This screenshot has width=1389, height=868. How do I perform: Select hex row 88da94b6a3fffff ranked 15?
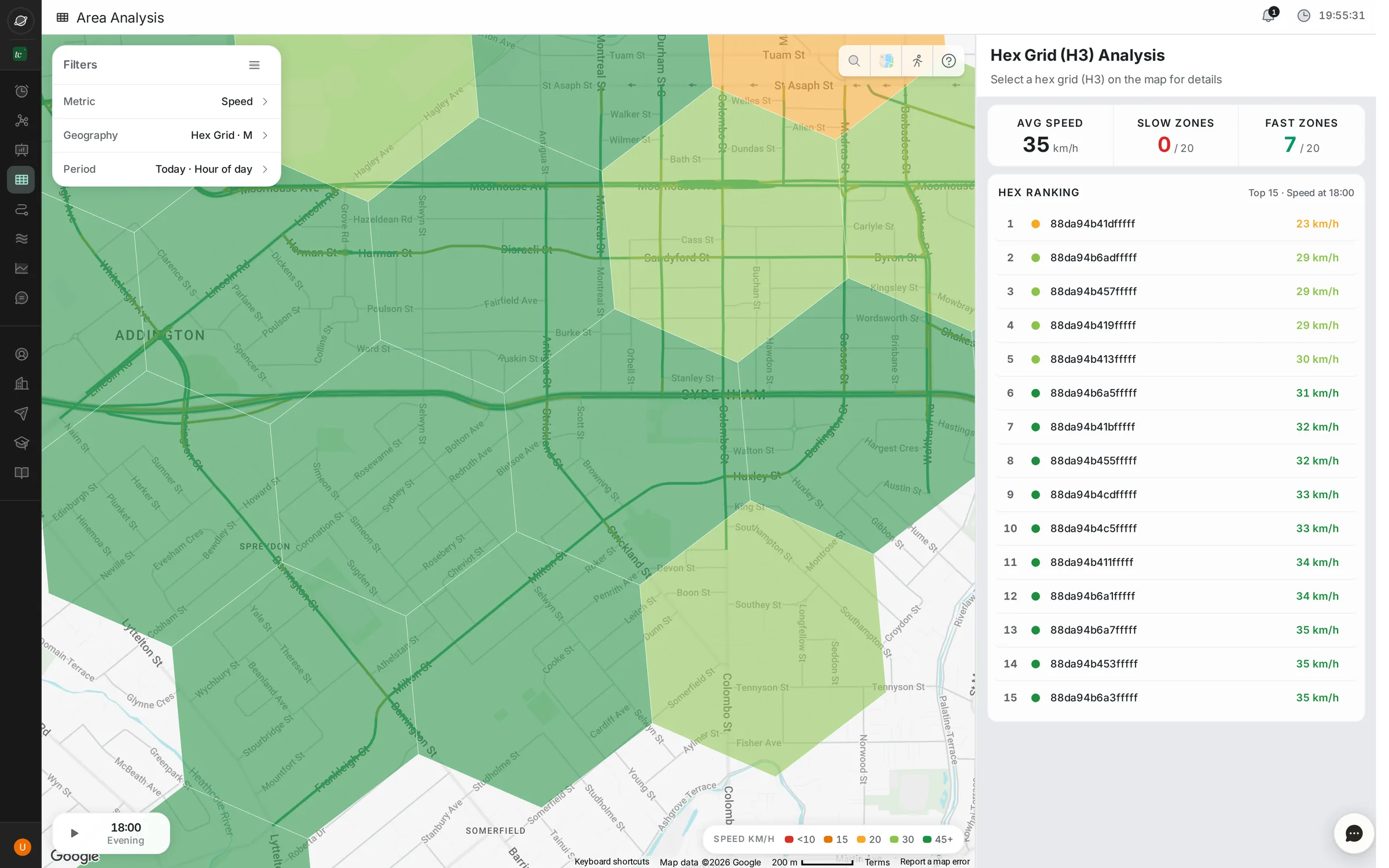point(1175,698)
